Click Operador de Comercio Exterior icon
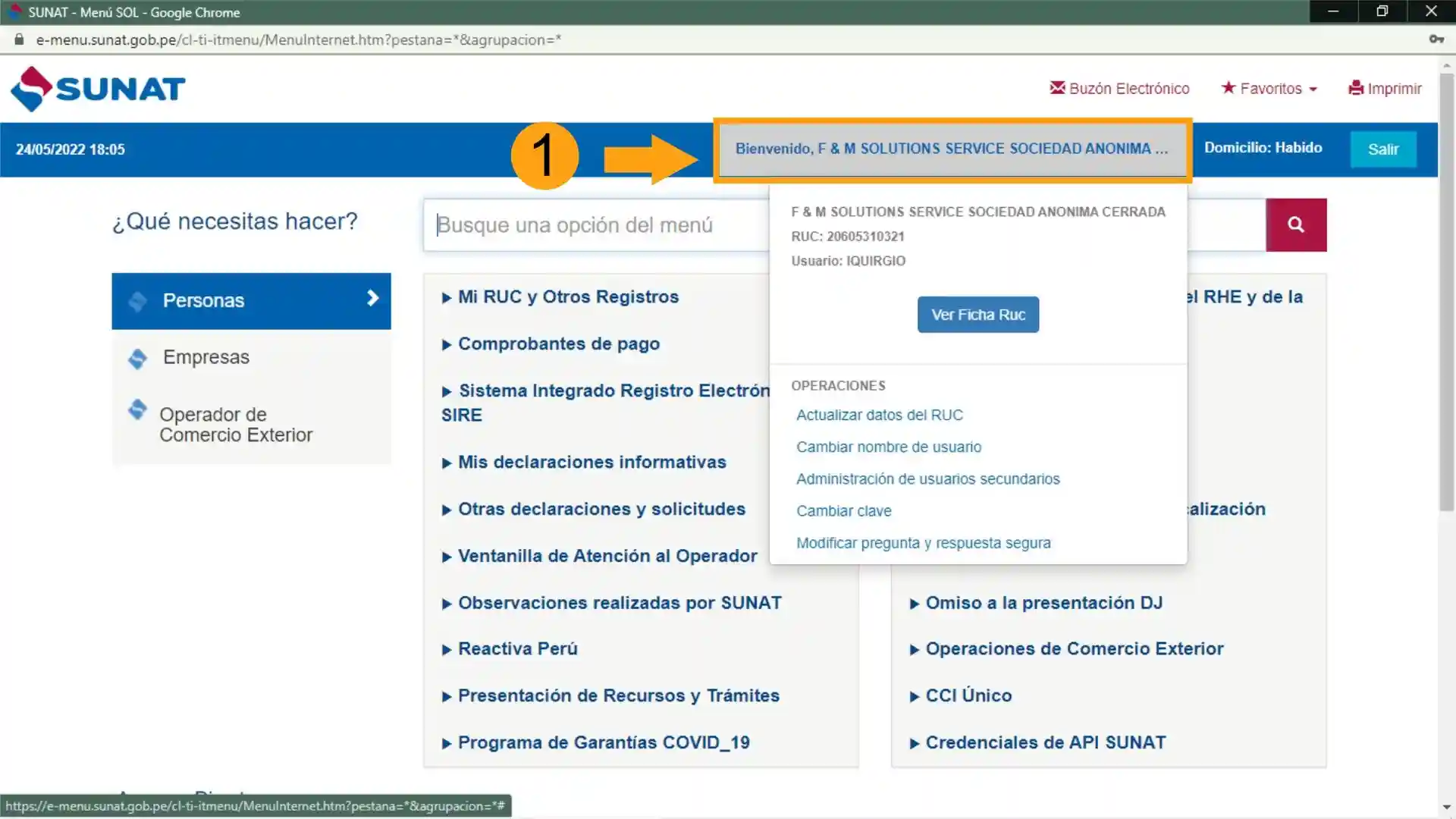Viewport: 1456px width, 819px height. click(x=137, y=409)
